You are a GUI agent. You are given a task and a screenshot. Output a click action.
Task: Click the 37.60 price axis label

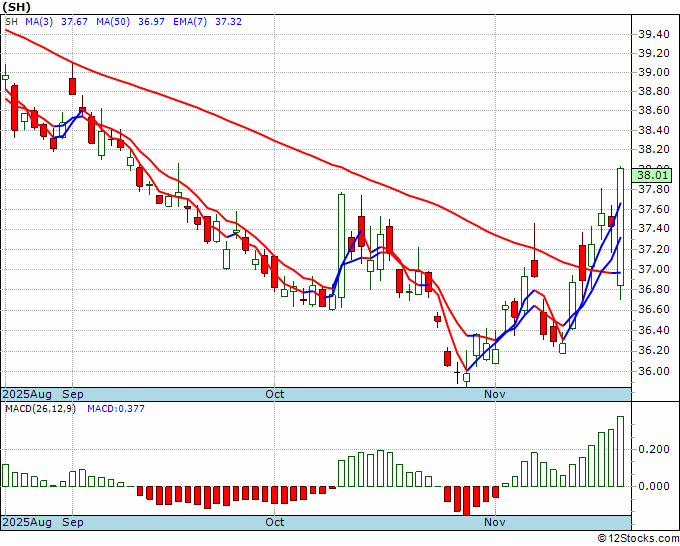pyautogui.click(x=654, y=209)
